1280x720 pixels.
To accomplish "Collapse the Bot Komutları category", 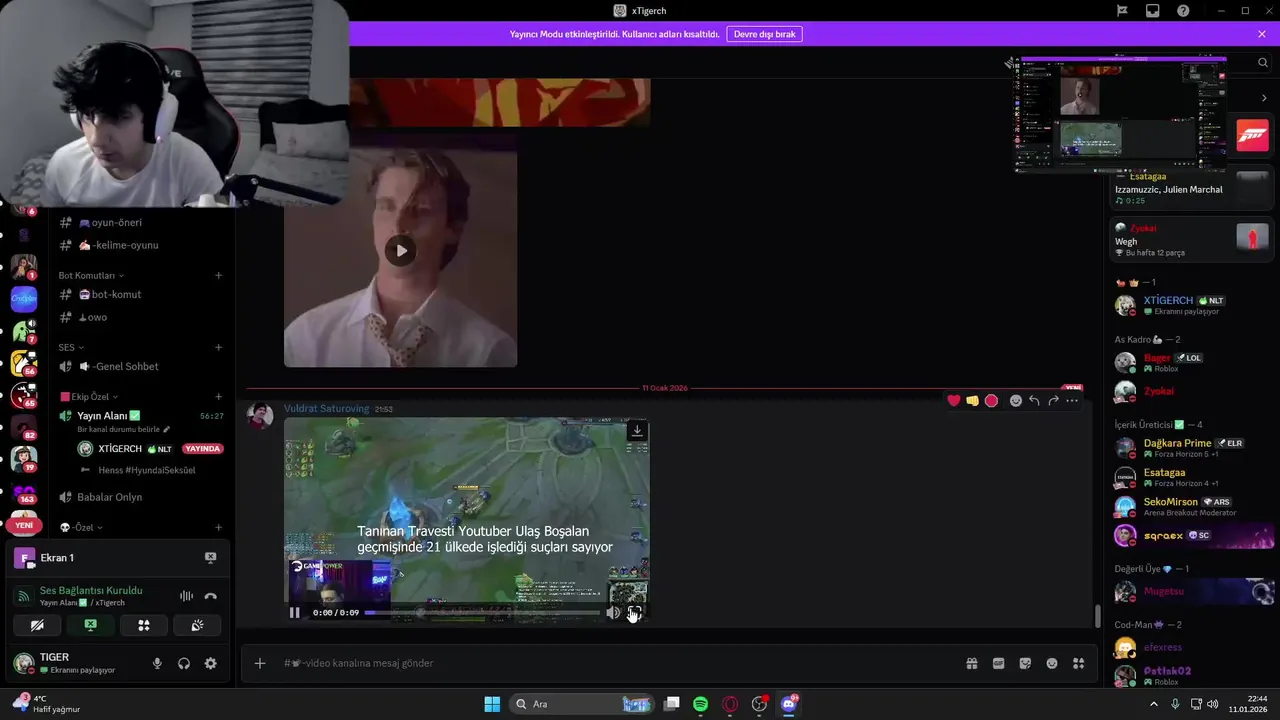I will click(x=91, y=275).
